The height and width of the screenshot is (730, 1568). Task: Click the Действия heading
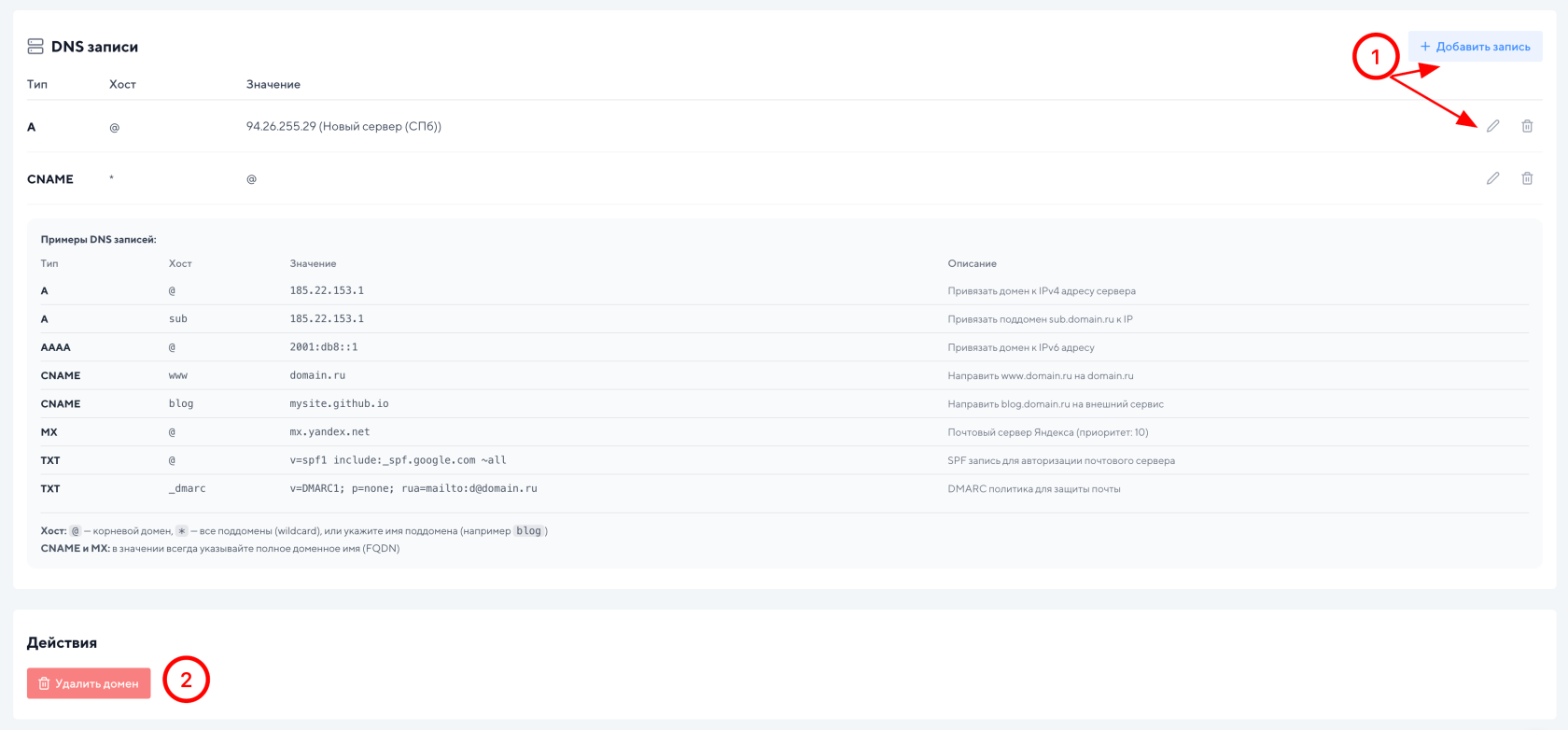[x=62, y=643]
